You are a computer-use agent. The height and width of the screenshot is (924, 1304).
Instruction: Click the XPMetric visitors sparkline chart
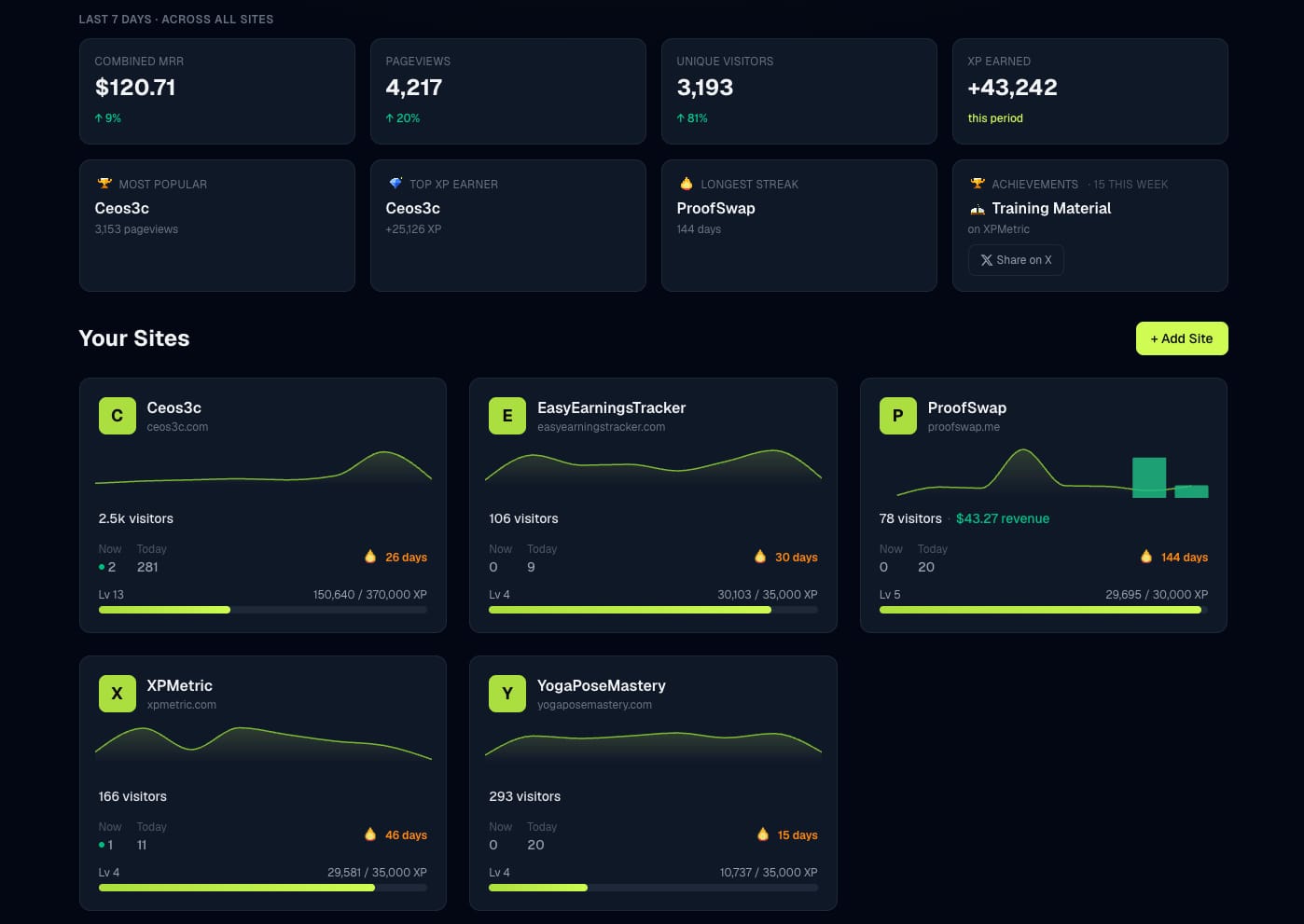coord(263,751)
